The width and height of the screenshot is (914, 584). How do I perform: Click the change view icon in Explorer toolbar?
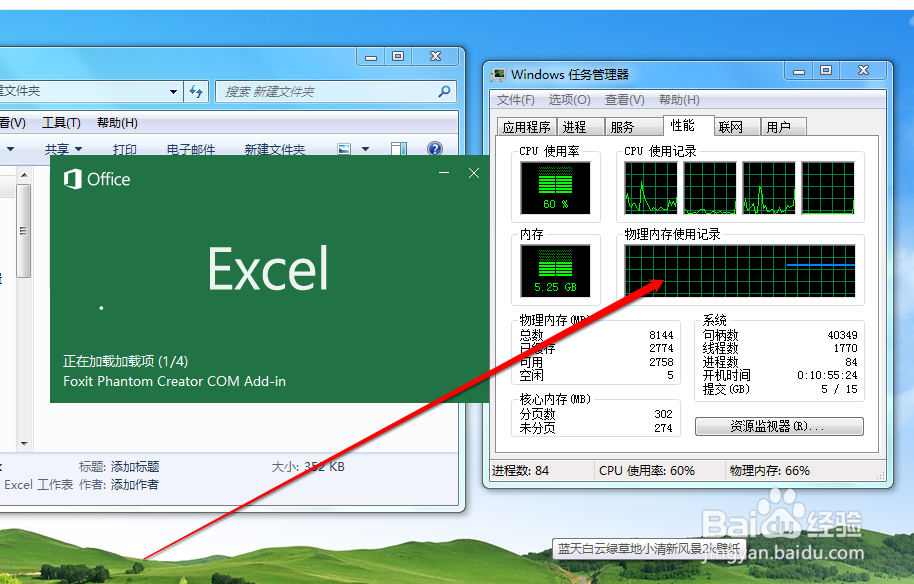344,149
